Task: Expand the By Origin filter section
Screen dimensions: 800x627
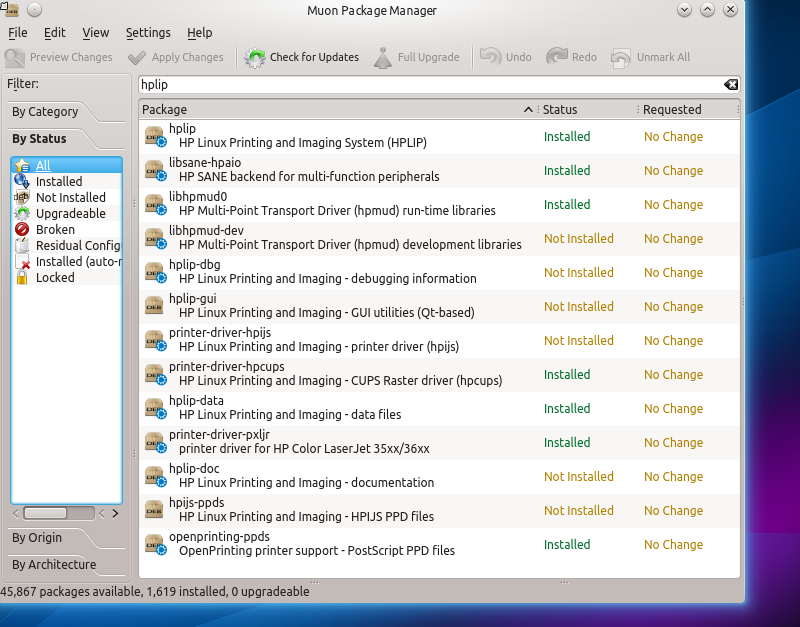Action: pyautogui.click(x=37, y=538)
